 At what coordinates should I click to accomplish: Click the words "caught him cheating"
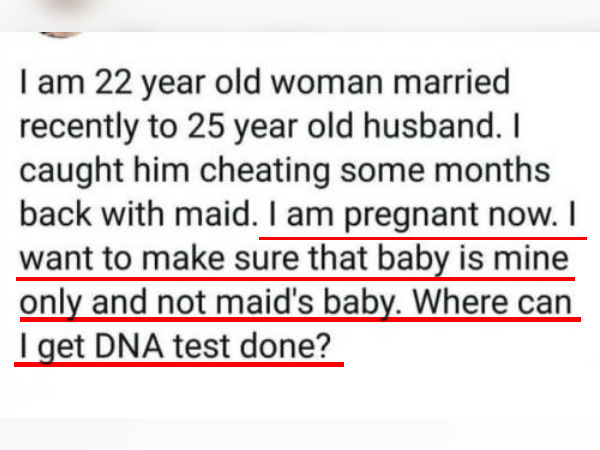(162, 170)
